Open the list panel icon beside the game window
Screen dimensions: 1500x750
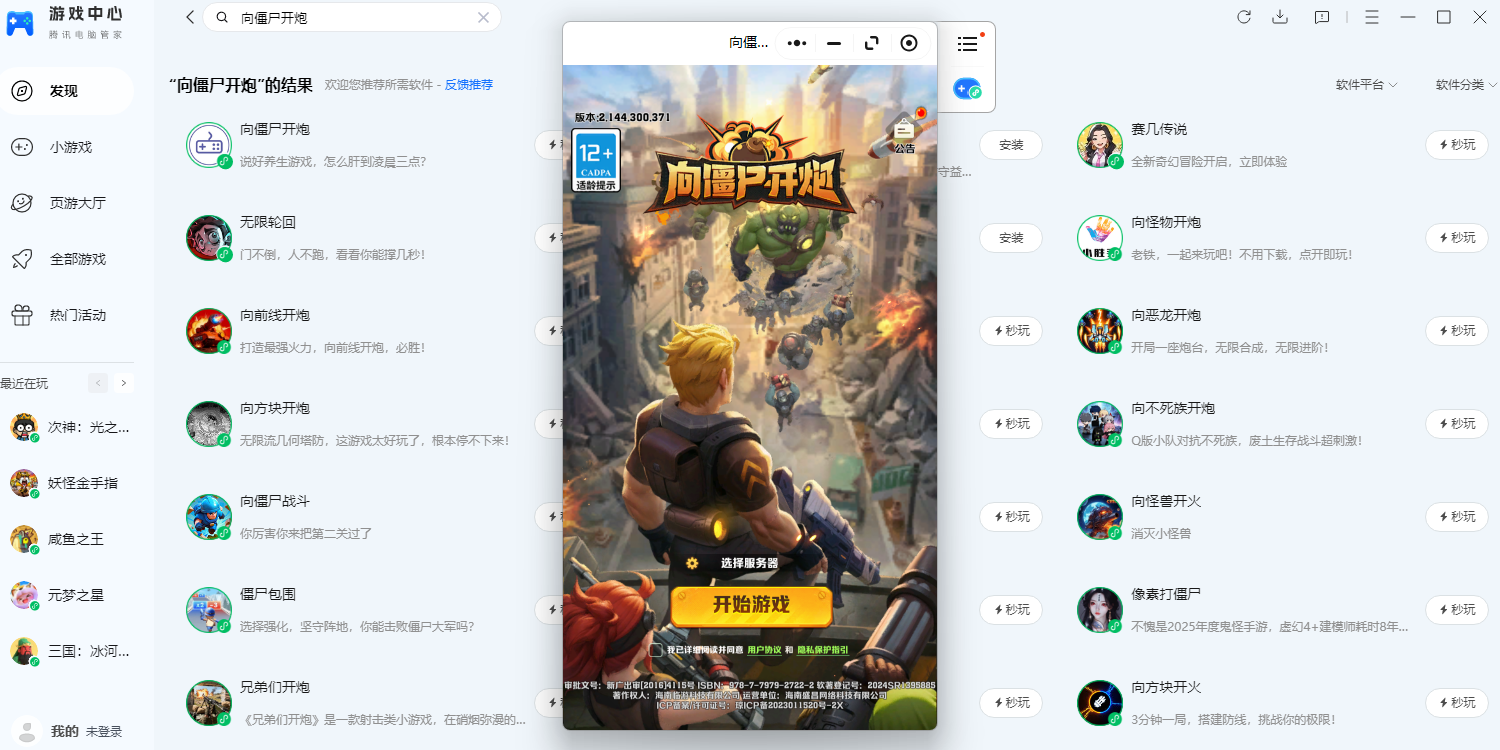(x=967, y=43)
